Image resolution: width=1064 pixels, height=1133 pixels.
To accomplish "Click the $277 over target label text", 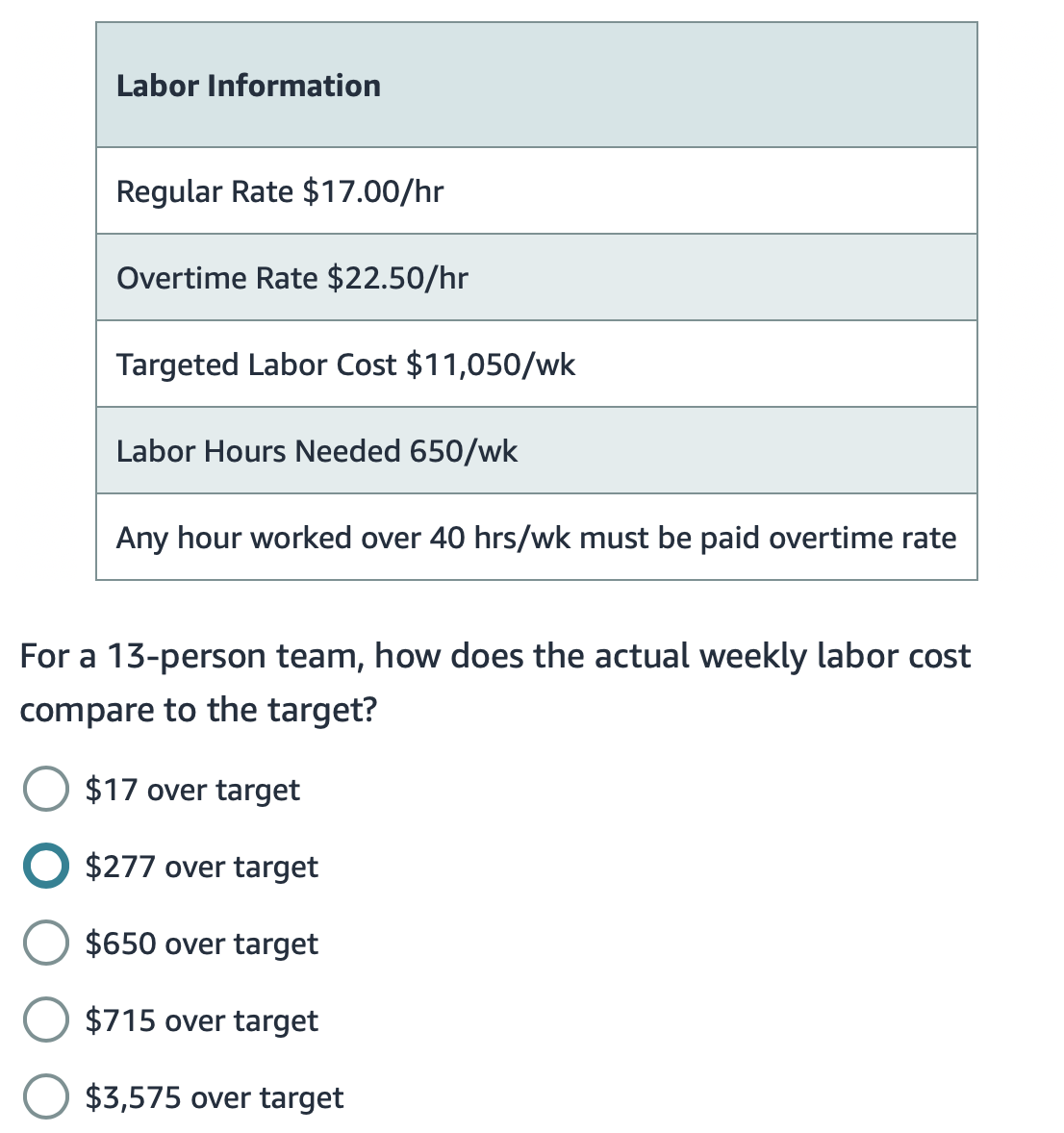I will pyautogui.click(x=202, y=867).
